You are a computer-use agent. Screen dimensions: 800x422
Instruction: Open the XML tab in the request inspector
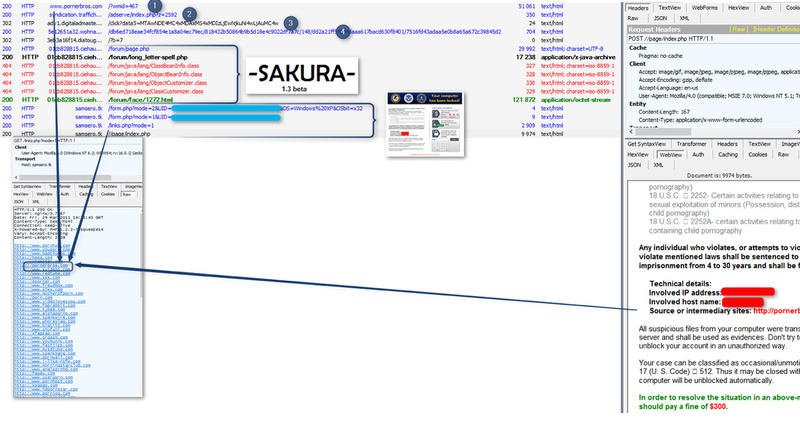click(x=685, y=18)
